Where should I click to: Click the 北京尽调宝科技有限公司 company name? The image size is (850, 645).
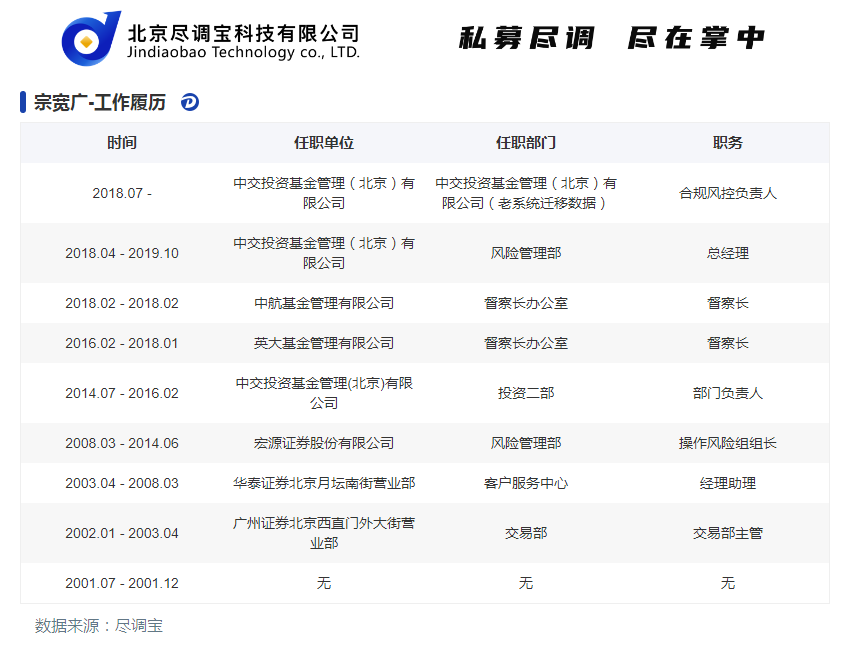point(243,31)
